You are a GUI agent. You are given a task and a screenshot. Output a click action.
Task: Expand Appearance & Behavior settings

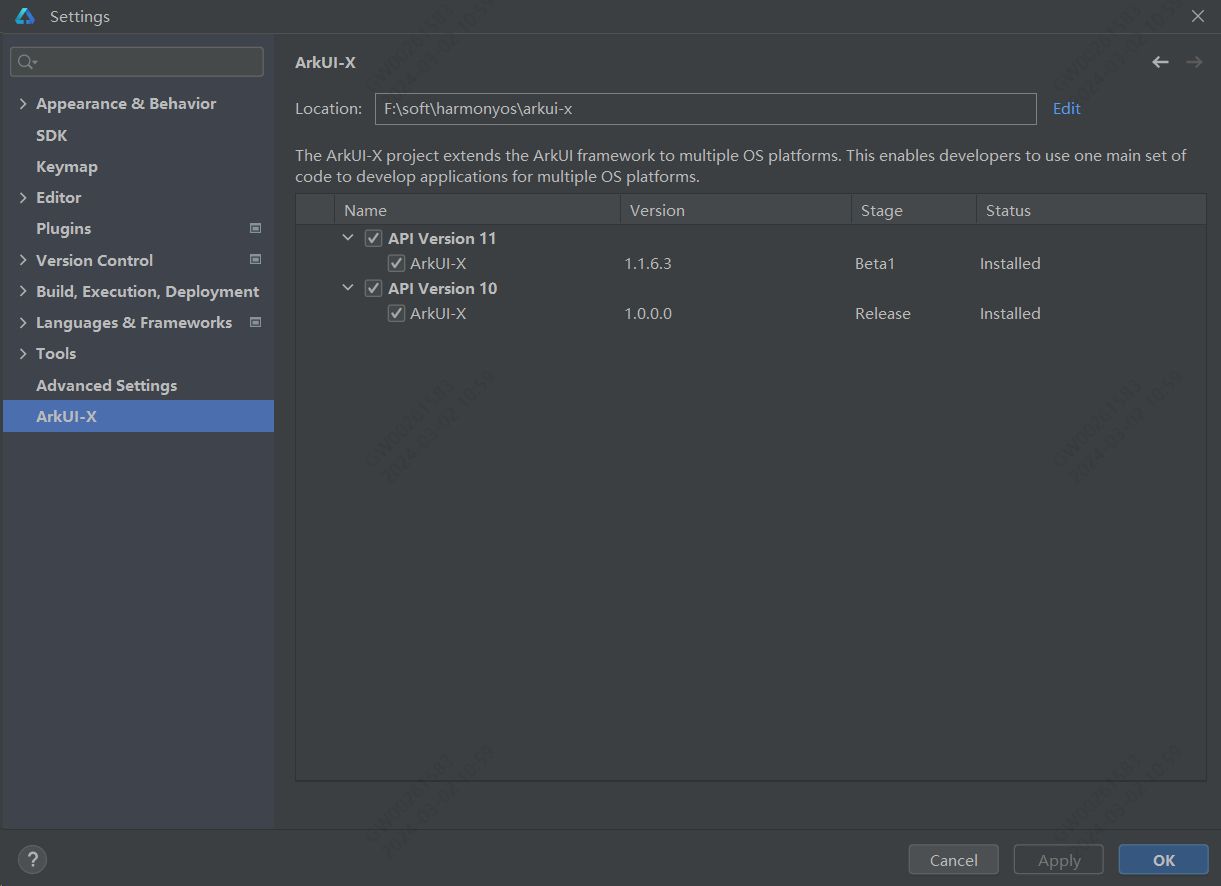23,104
